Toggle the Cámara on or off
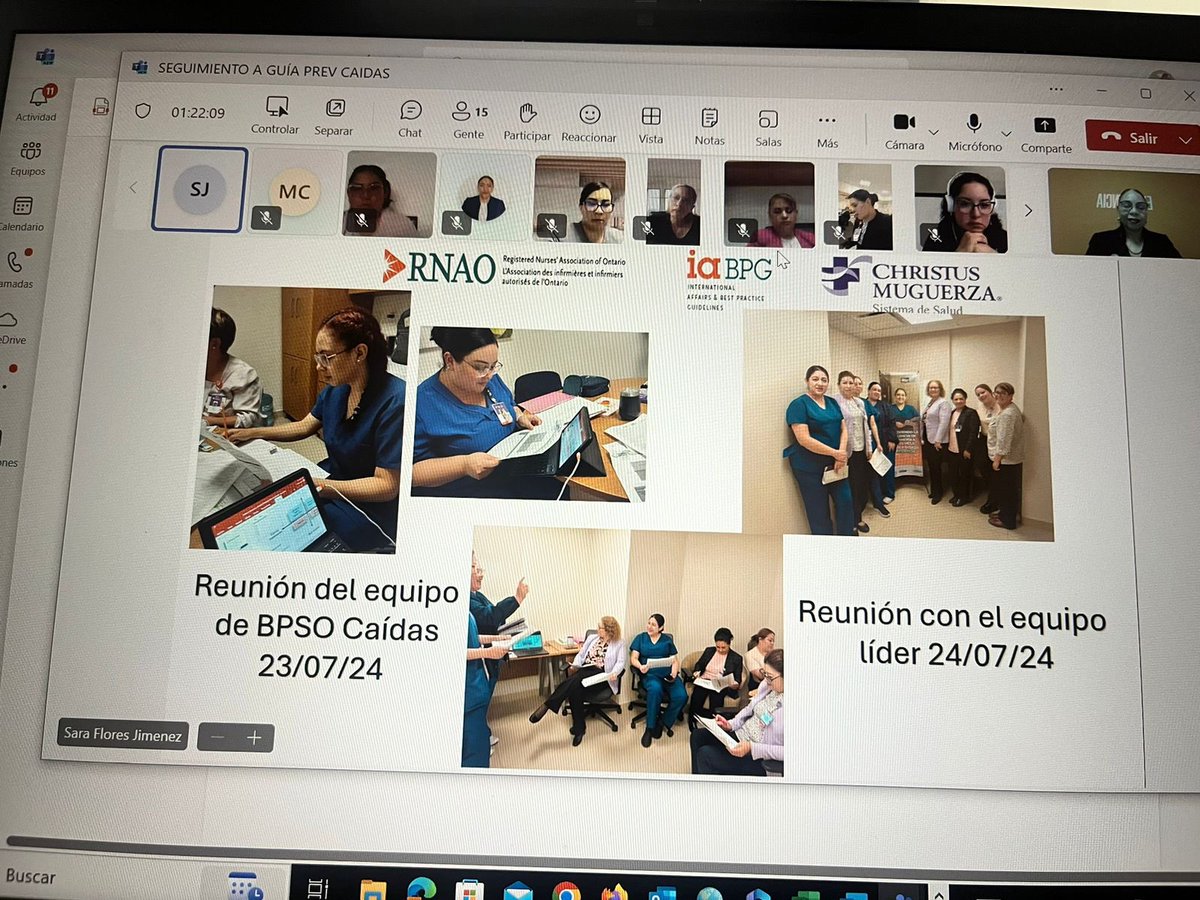Image resolution: width=1200 pixels, height=900 pixels. (905, 121)
